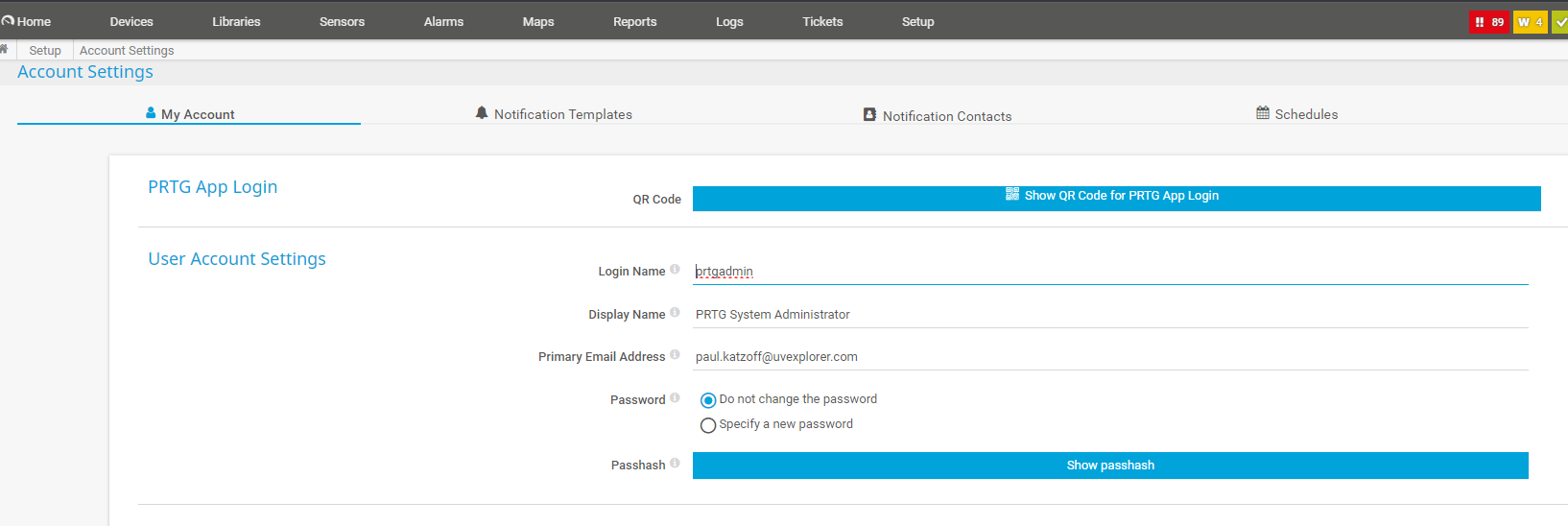The width and height of the screenshot is (1568, 526).
Task: Click the Primary Email Address info icon
Action: (675, 355)
